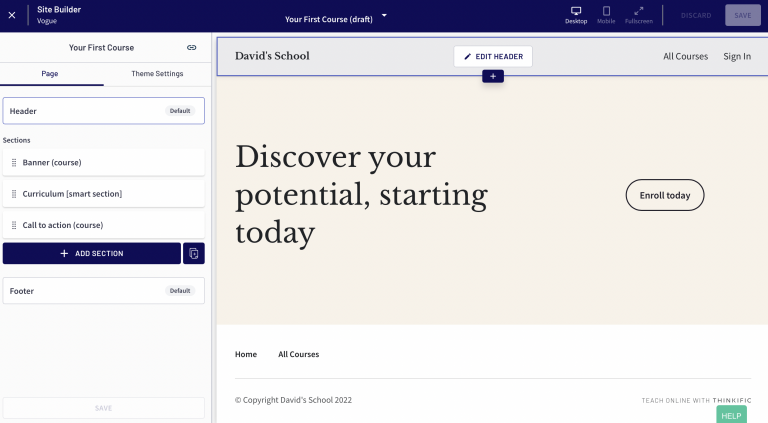Click the copyright David's School 2022 text
The image size is (768, 423).
click(x=293, y=400)
